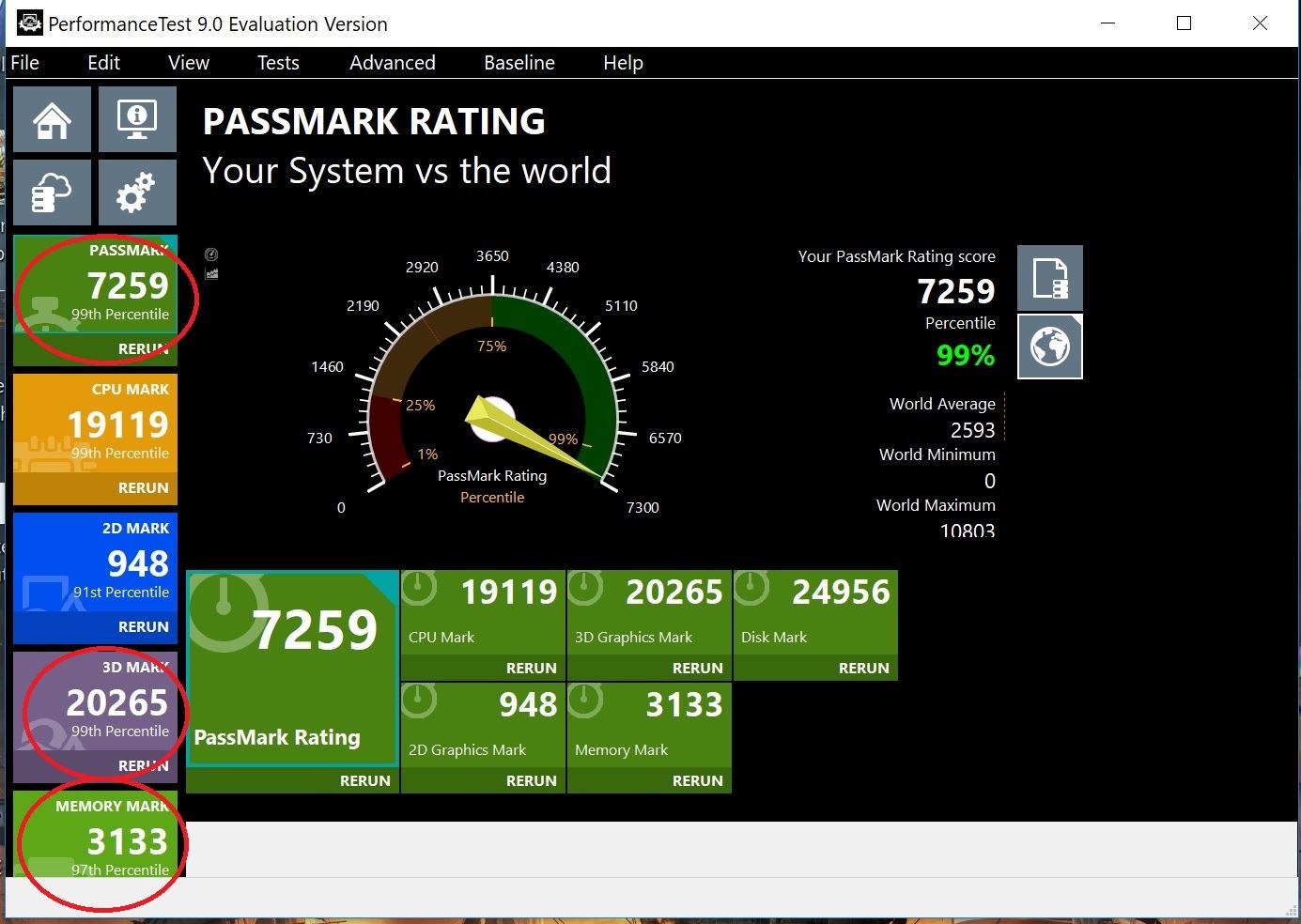Switch to the small distribution chart icon

click(x=211, y=273)
